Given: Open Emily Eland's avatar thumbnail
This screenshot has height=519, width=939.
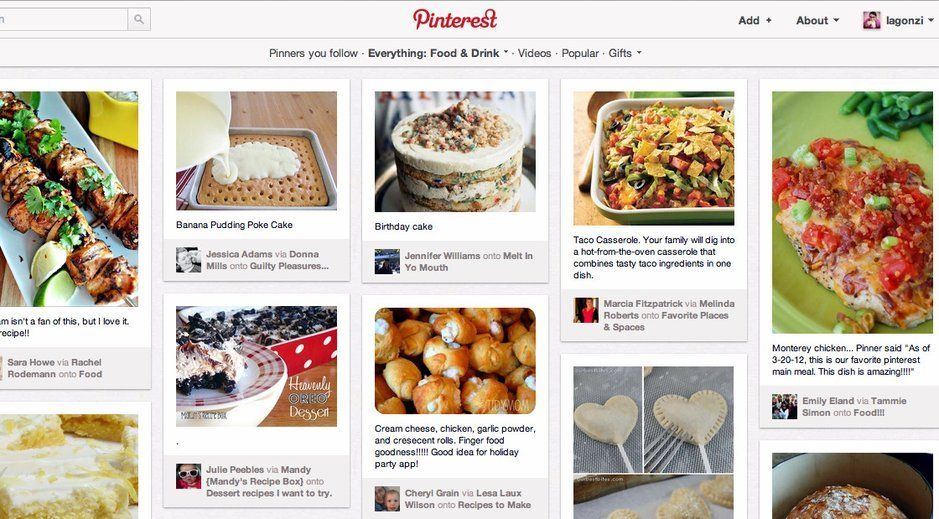Looking at the screenshot, I should click(784, 406).
